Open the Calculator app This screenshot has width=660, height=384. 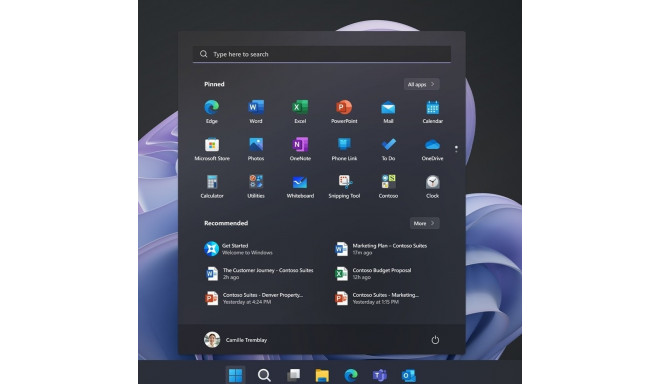click(212, 186)
